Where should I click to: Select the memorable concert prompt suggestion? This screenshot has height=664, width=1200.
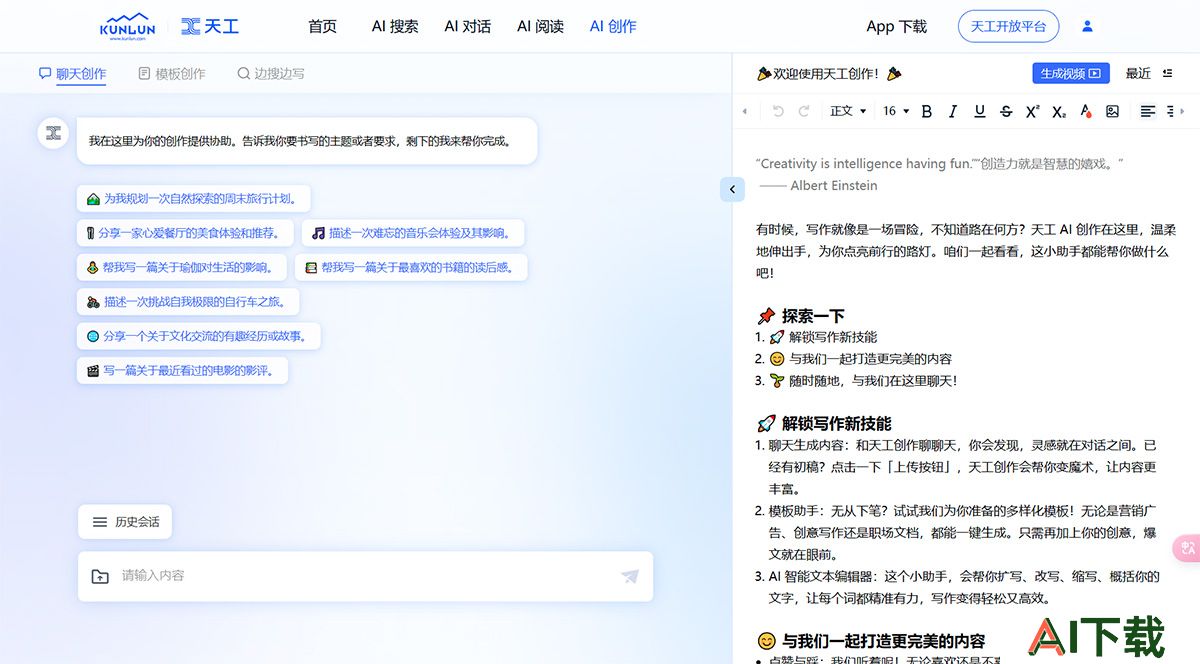pyautogui.click(x=413, y=233)
